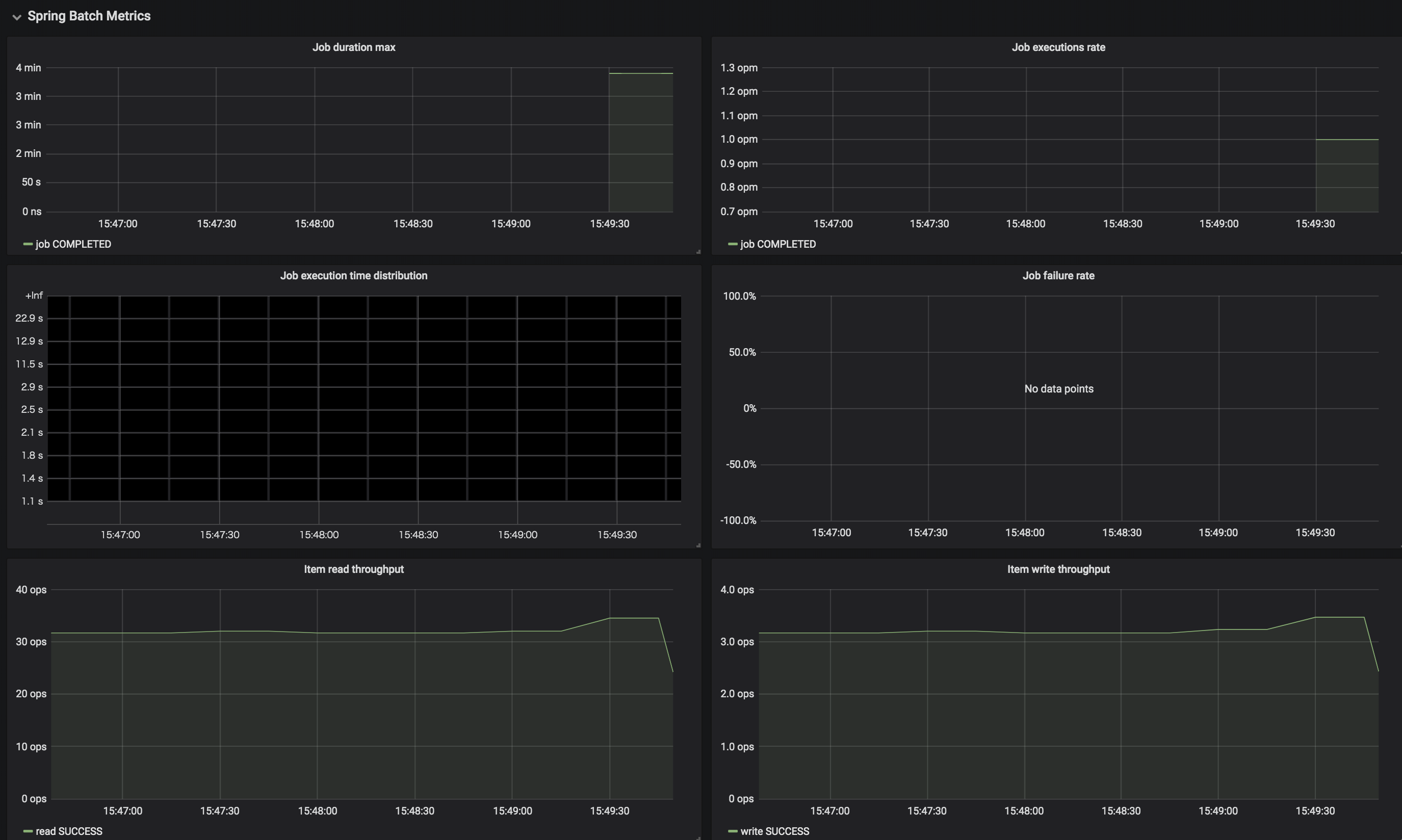Collapse the Spring Batch Metrics row chevron

click(16, 17)
